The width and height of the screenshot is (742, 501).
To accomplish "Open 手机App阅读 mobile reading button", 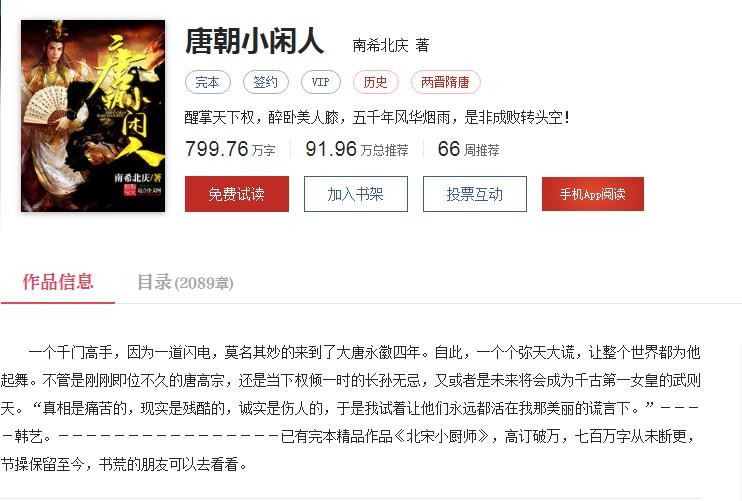I will (593, 194).
